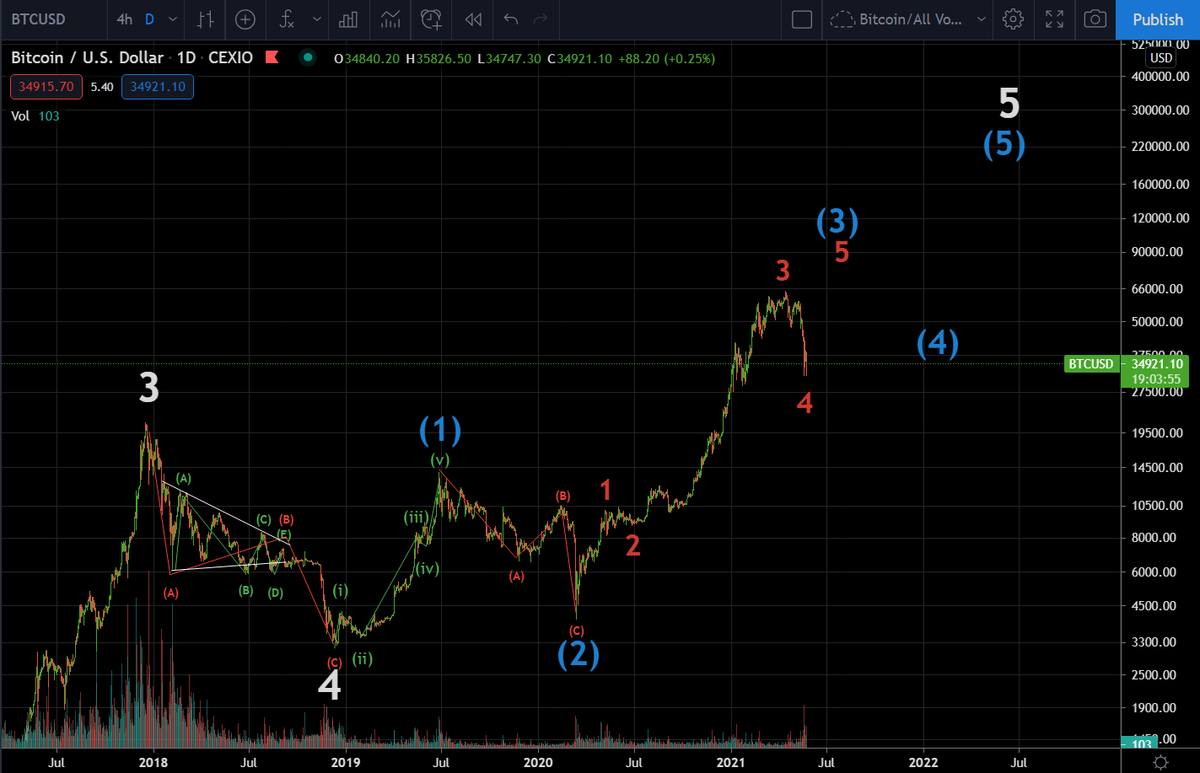Take a chart snapshot with the camera icon
1200x773 pixels.
pyautogui.click(x=1096, y=19)
